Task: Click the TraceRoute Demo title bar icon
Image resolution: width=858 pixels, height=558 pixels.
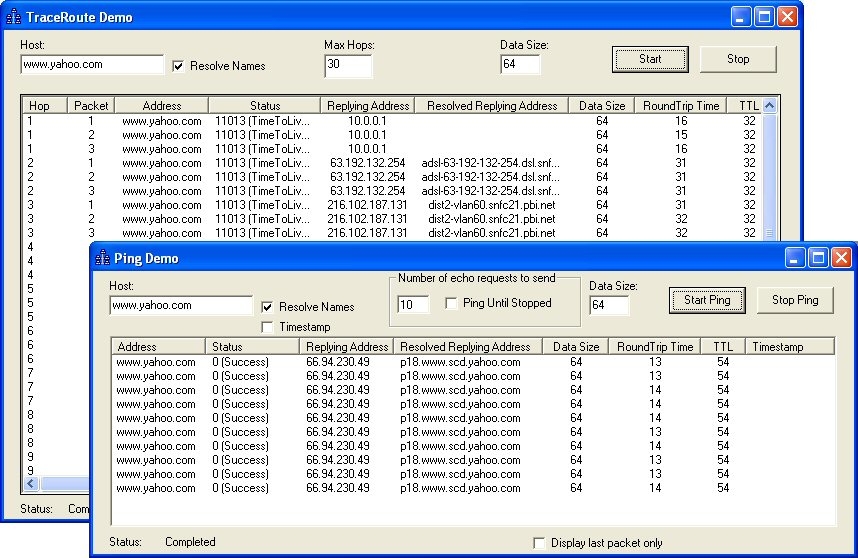Action: pyautogui.click(x=13, y=17)
